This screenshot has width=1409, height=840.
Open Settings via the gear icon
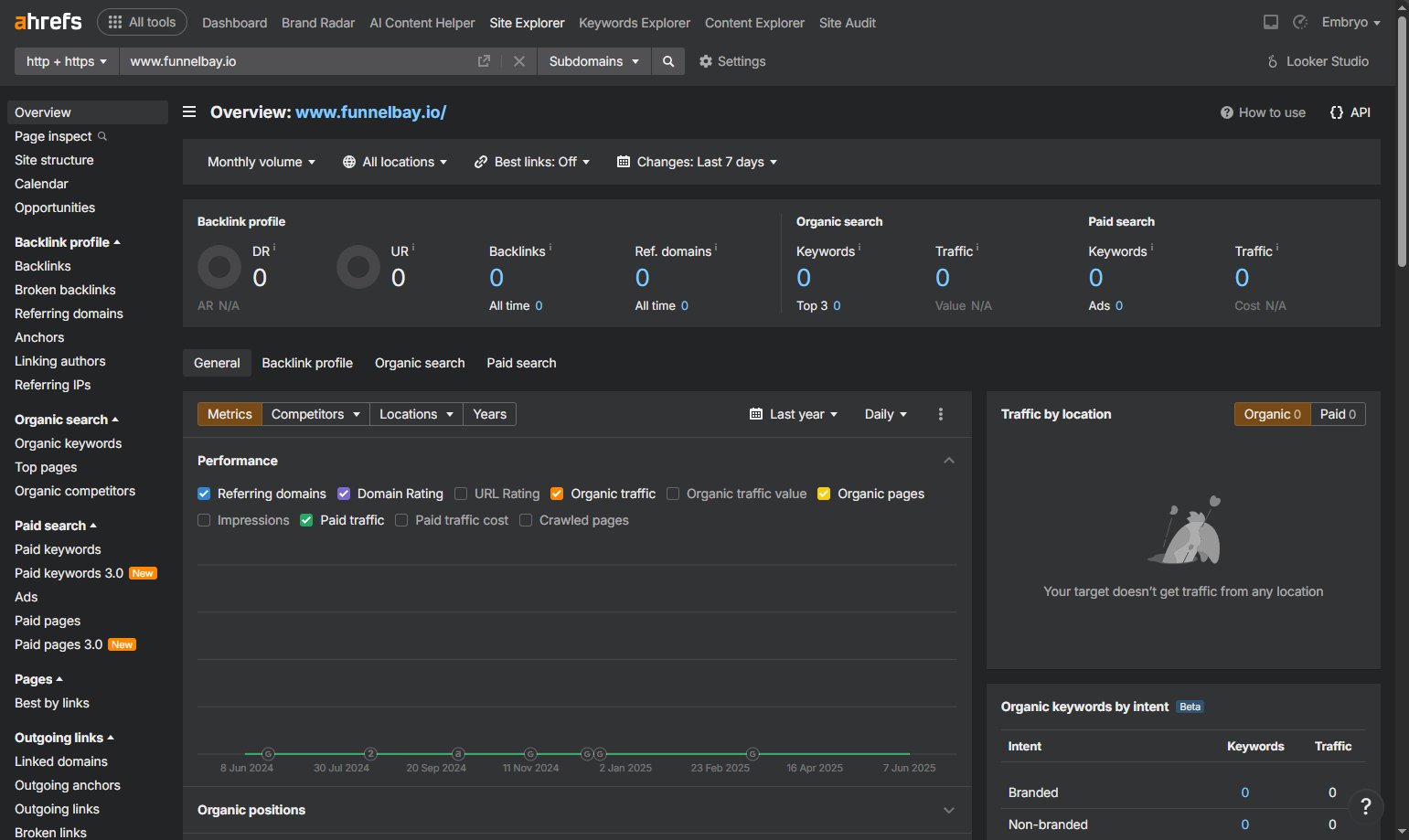[732, 61]
